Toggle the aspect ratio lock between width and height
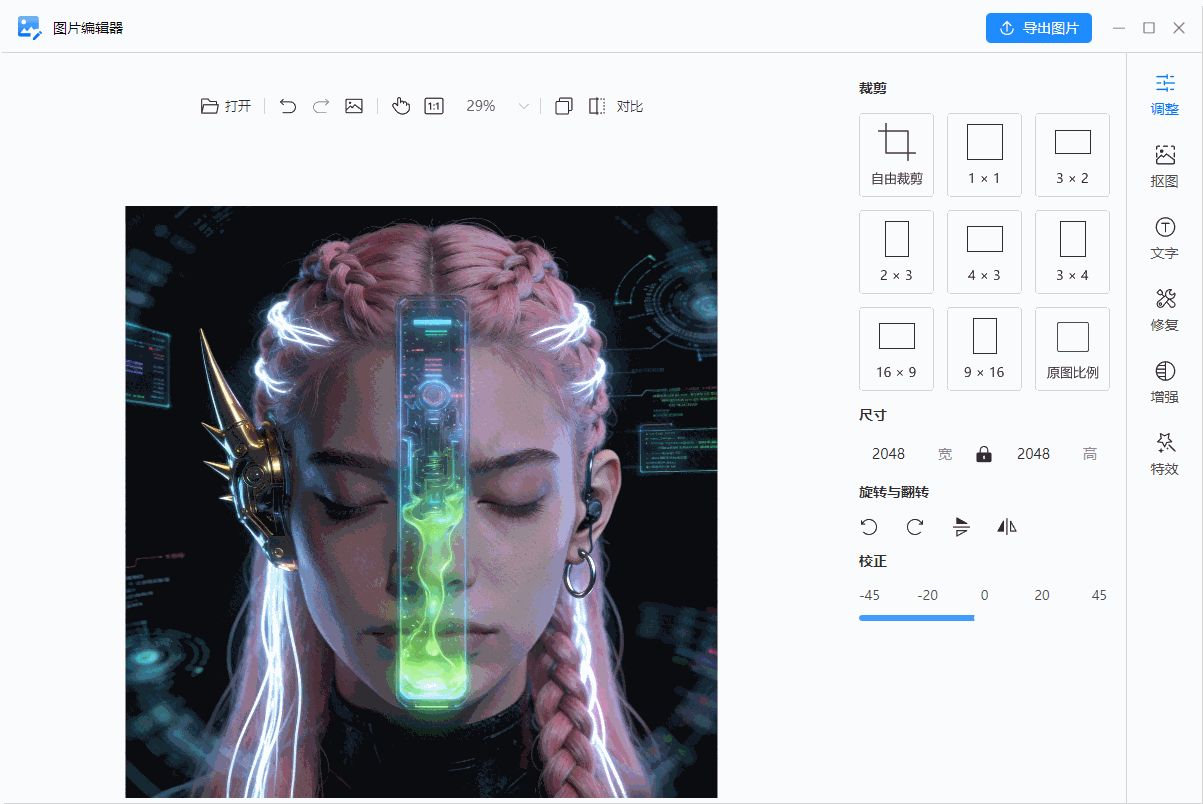This screenshot has width=1203, height=804. (x=984, y=453)
